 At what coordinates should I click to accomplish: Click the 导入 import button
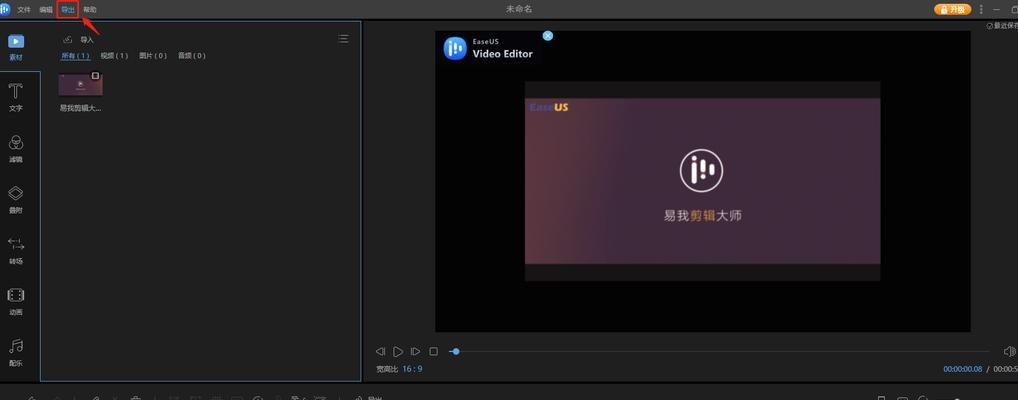click(78, 40)
